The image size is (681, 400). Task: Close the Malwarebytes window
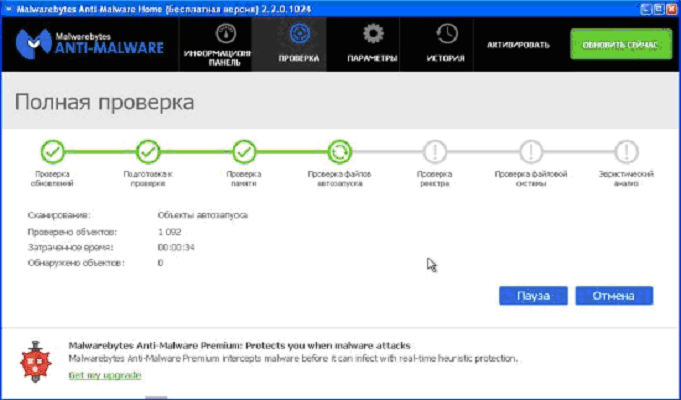pyautogui.click(x=671, y=9)
